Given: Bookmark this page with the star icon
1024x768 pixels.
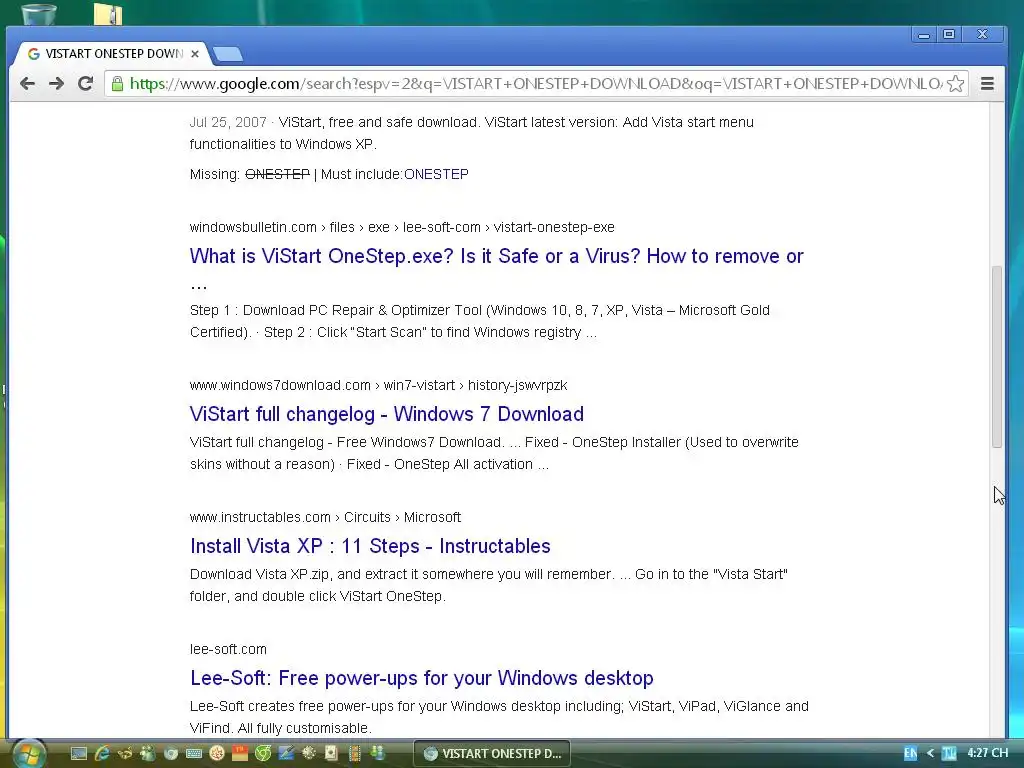Looking at the screenshot, I should 955,84.
